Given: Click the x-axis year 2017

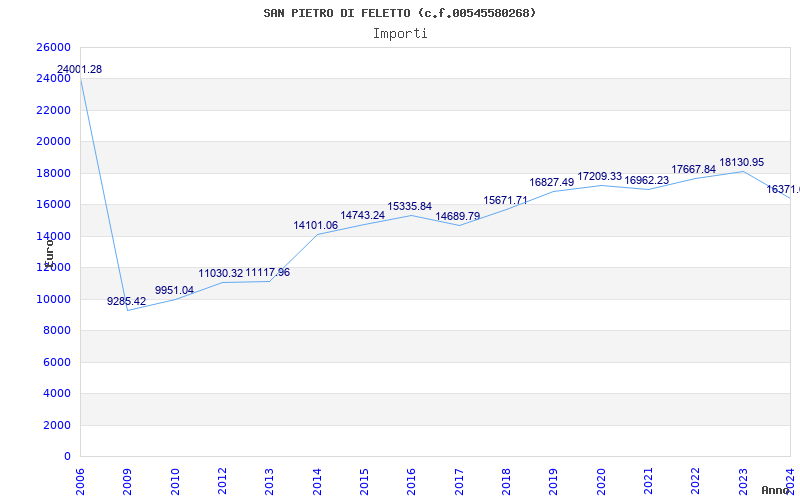Looking at the screenshot, I should 459,482.
